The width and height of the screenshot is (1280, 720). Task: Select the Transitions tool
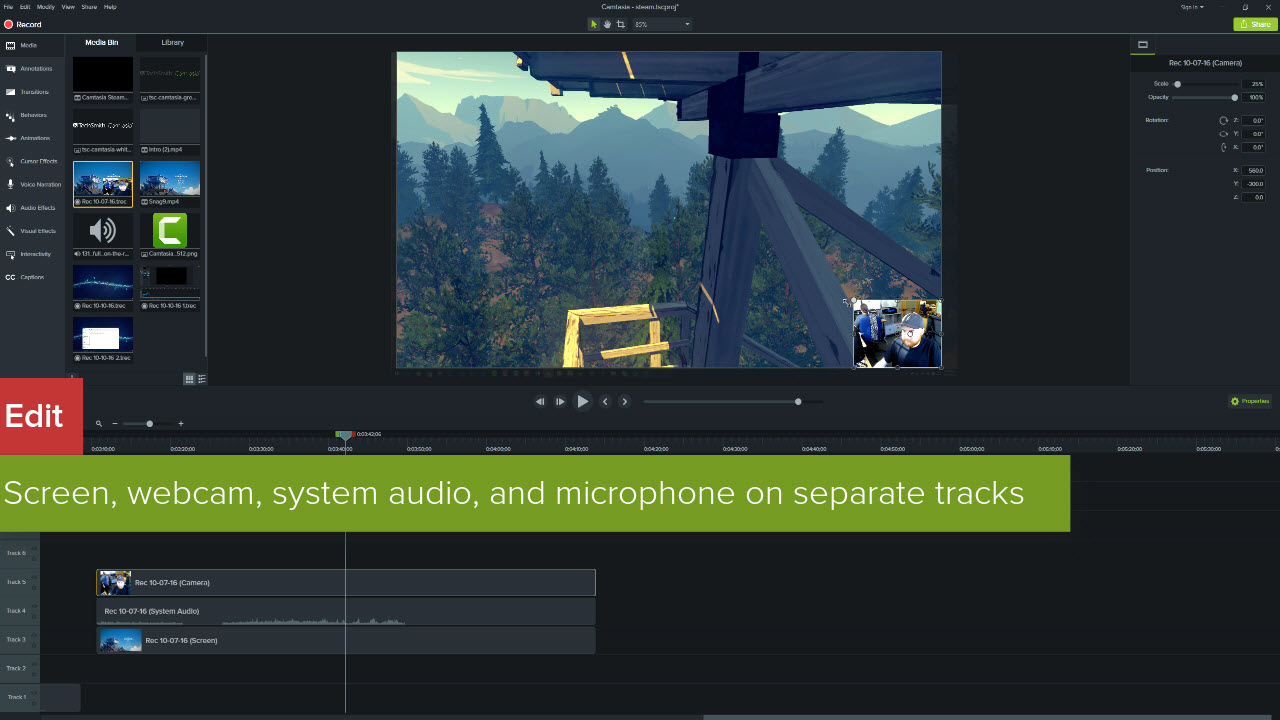pos(30,91)
